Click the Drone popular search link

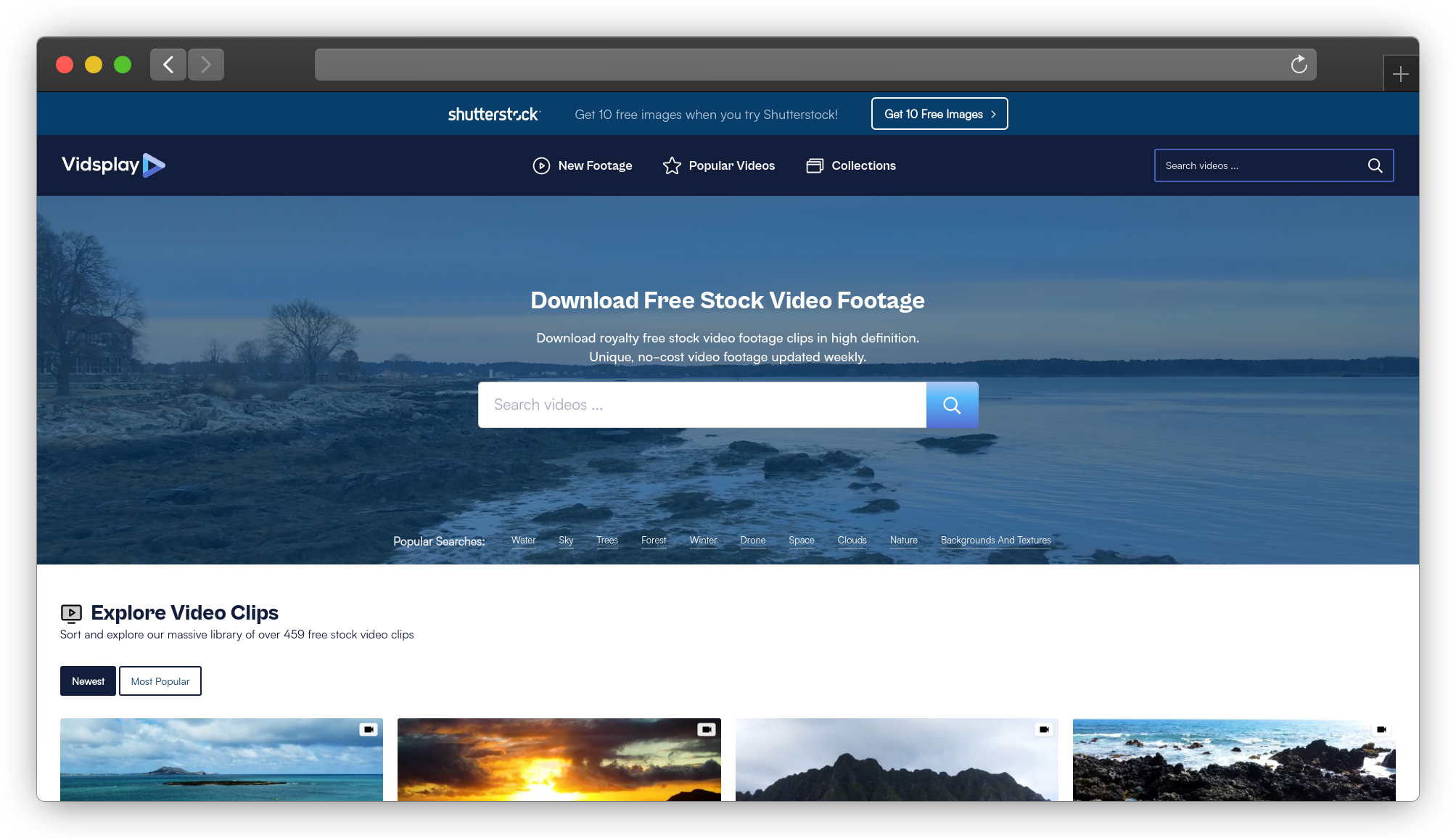752,541
